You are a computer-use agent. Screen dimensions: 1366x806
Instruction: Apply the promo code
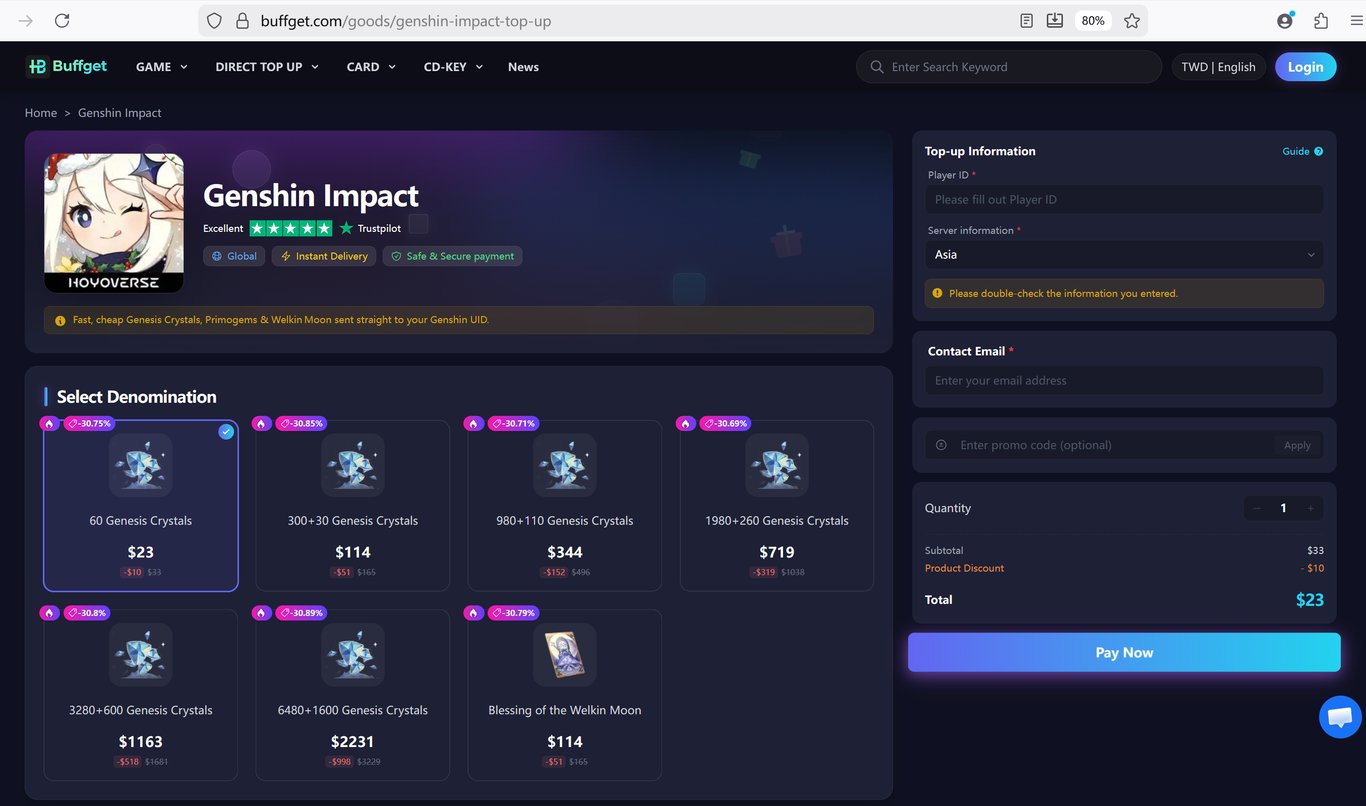(1297, 445)
